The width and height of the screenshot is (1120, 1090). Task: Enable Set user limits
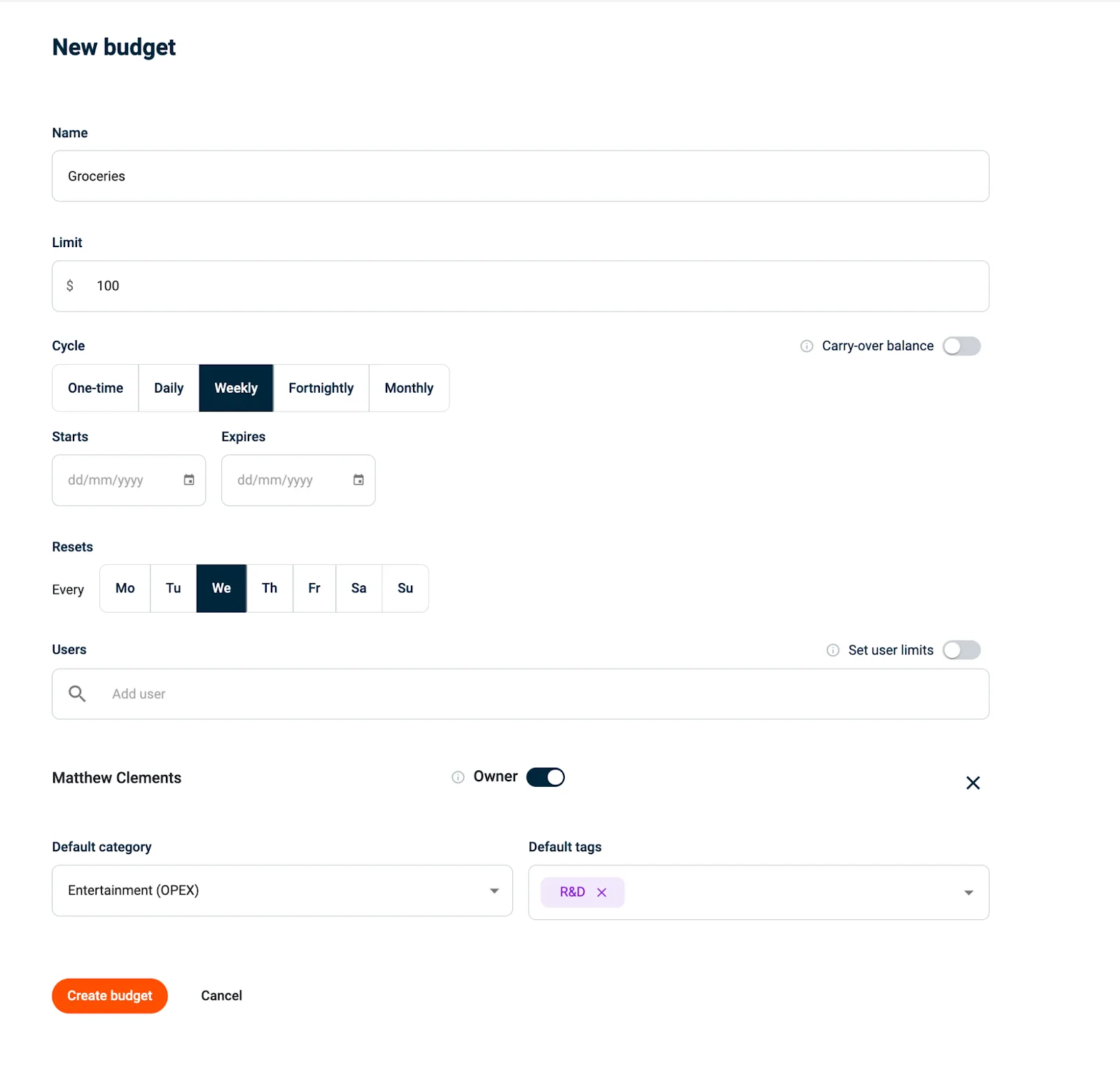[962, 650]
